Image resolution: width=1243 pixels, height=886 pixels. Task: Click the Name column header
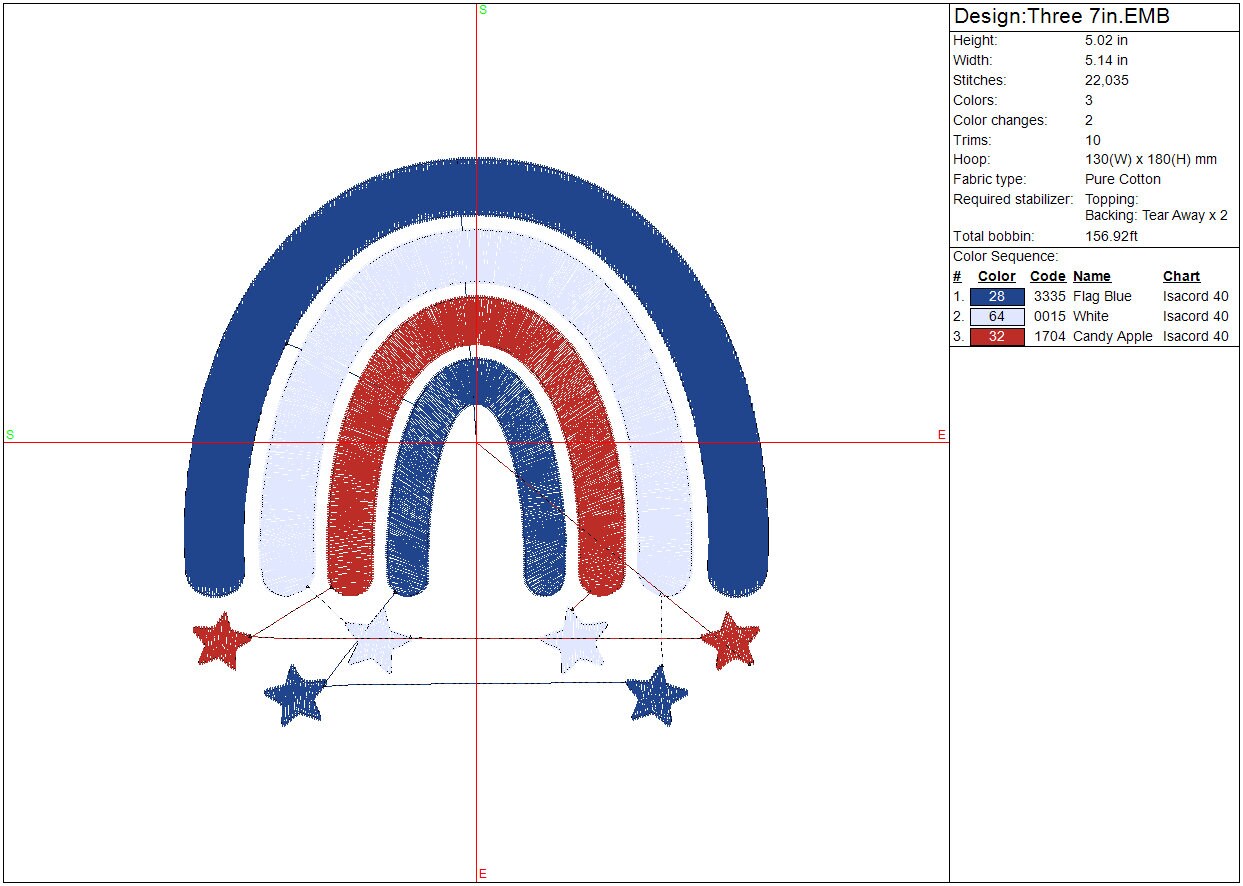[x=1091, y=277]
